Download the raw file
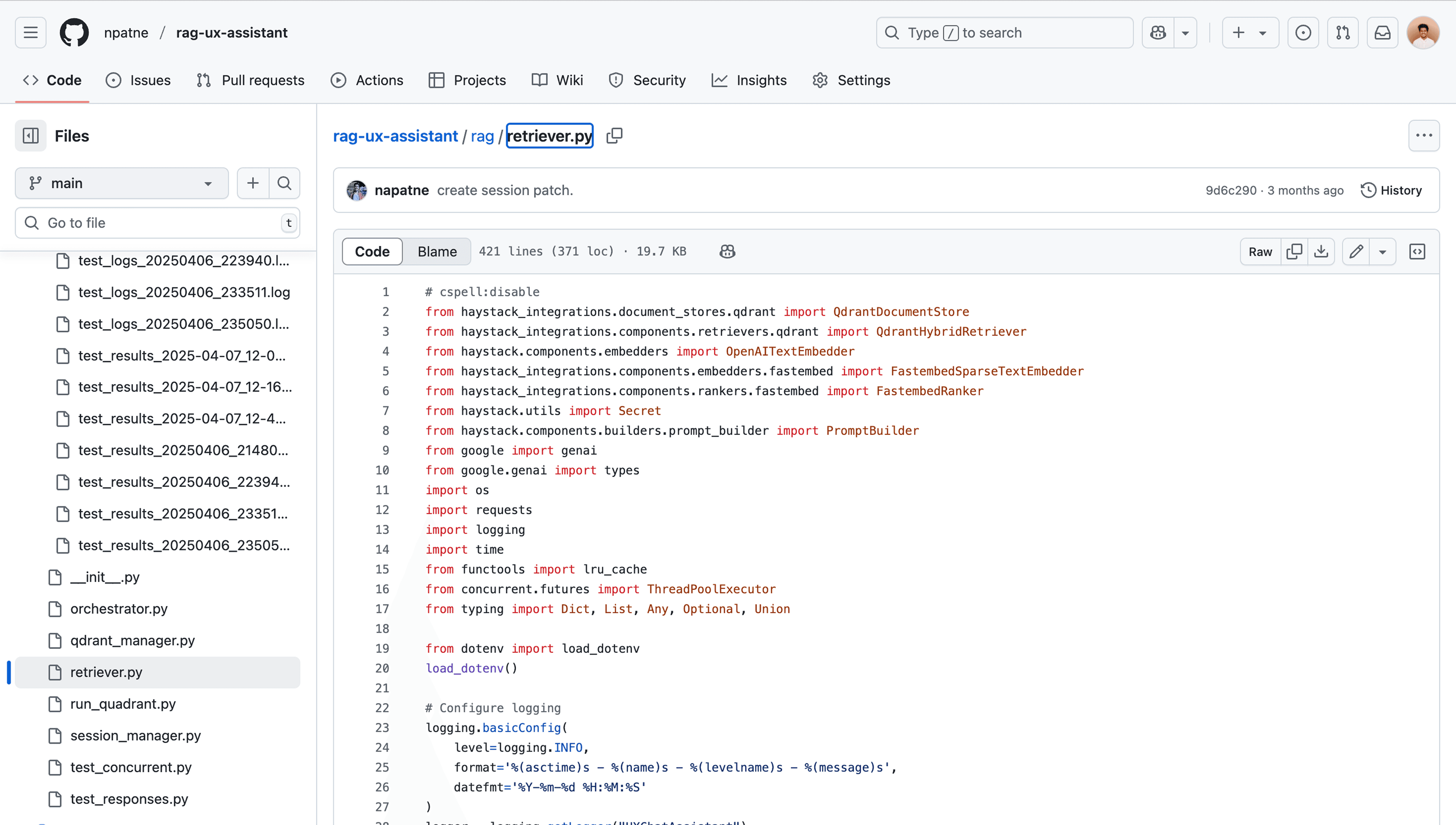The width and height of the screenshot is (1456, 825). pyautogui.click(x=1321, y=252)
